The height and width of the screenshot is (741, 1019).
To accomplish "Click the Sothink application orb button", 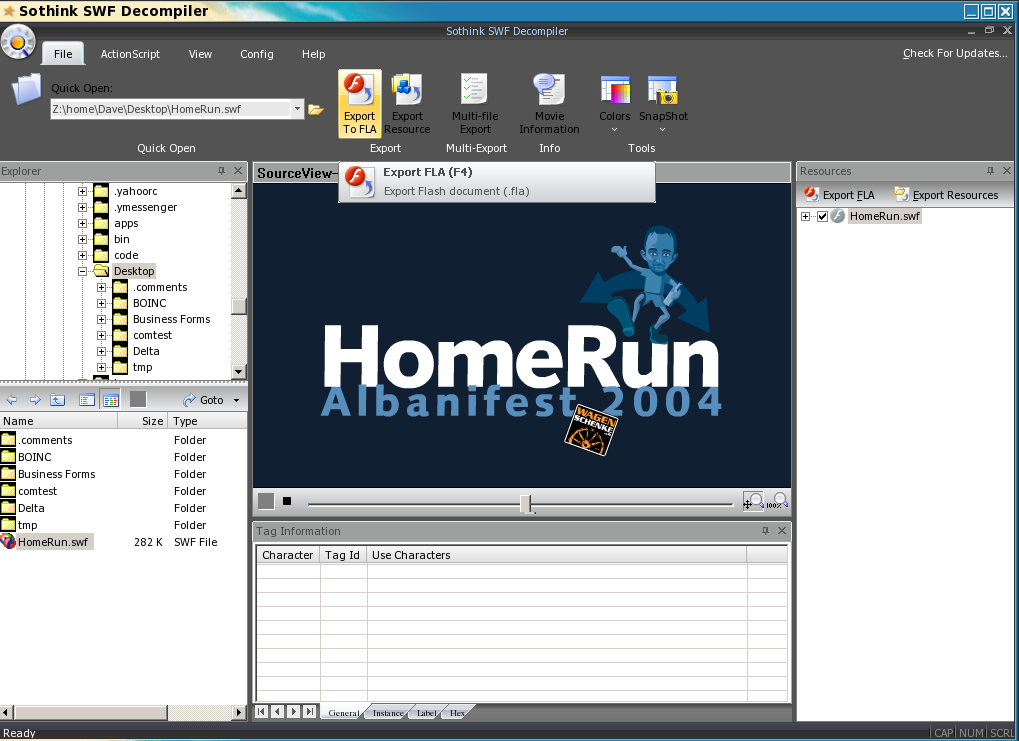I will pos(18,42).
